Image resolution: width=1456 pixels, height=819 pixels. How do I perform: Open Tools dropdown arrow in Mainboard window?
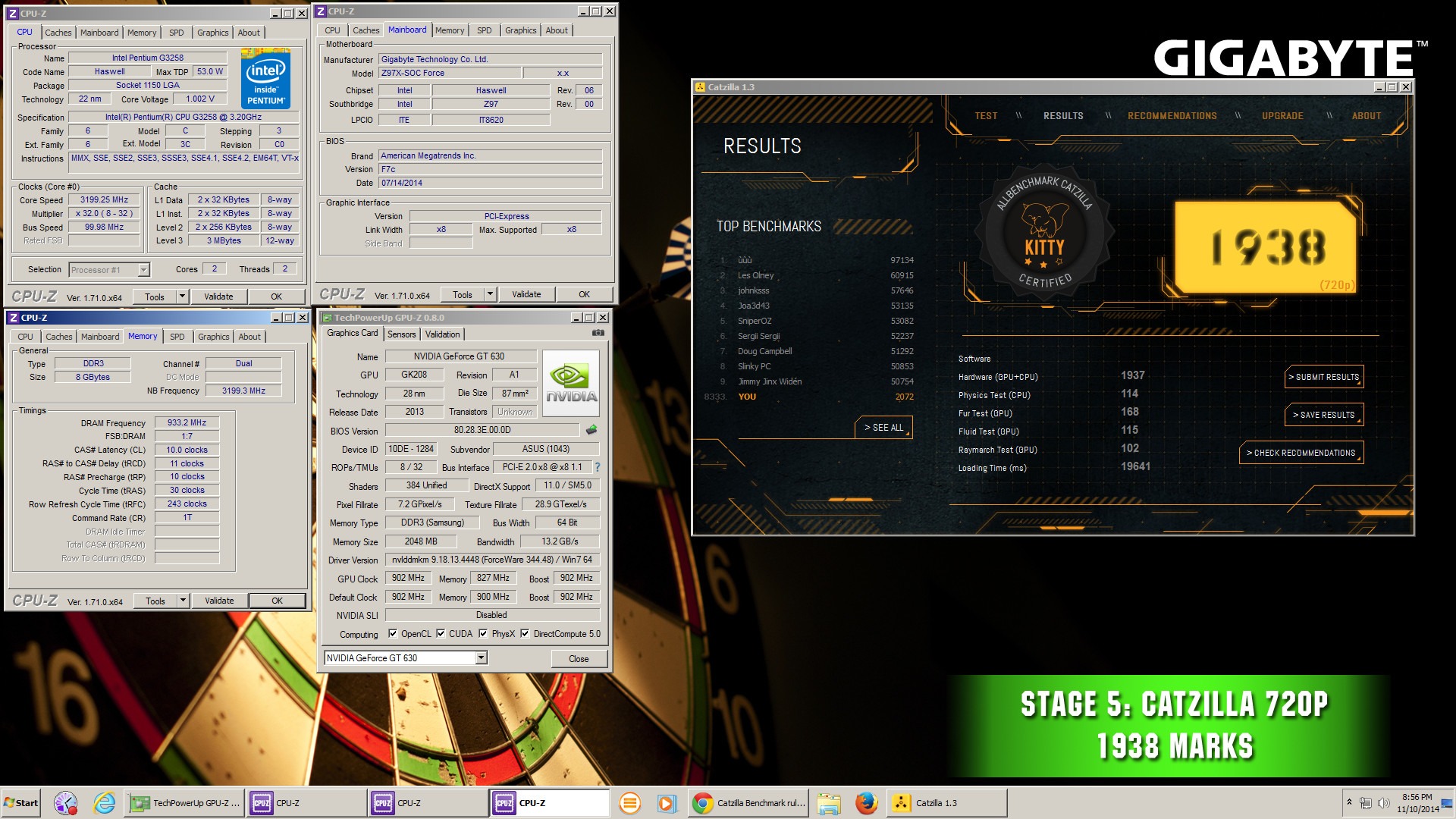(490, 294)
